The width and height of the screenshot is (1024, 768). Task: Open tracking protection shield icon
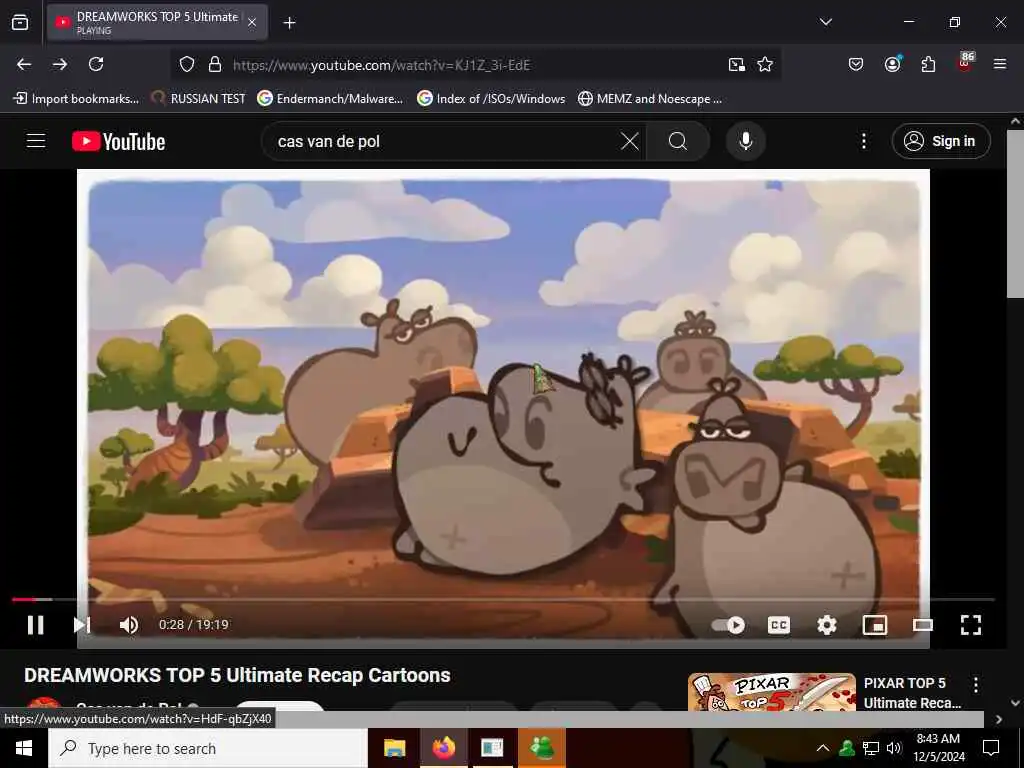click(x=187, y=65)
